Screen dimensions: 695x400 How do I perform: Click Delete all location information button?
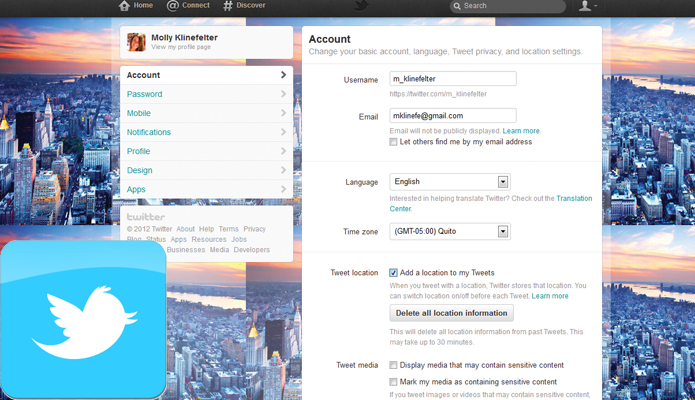coord(452,313)
